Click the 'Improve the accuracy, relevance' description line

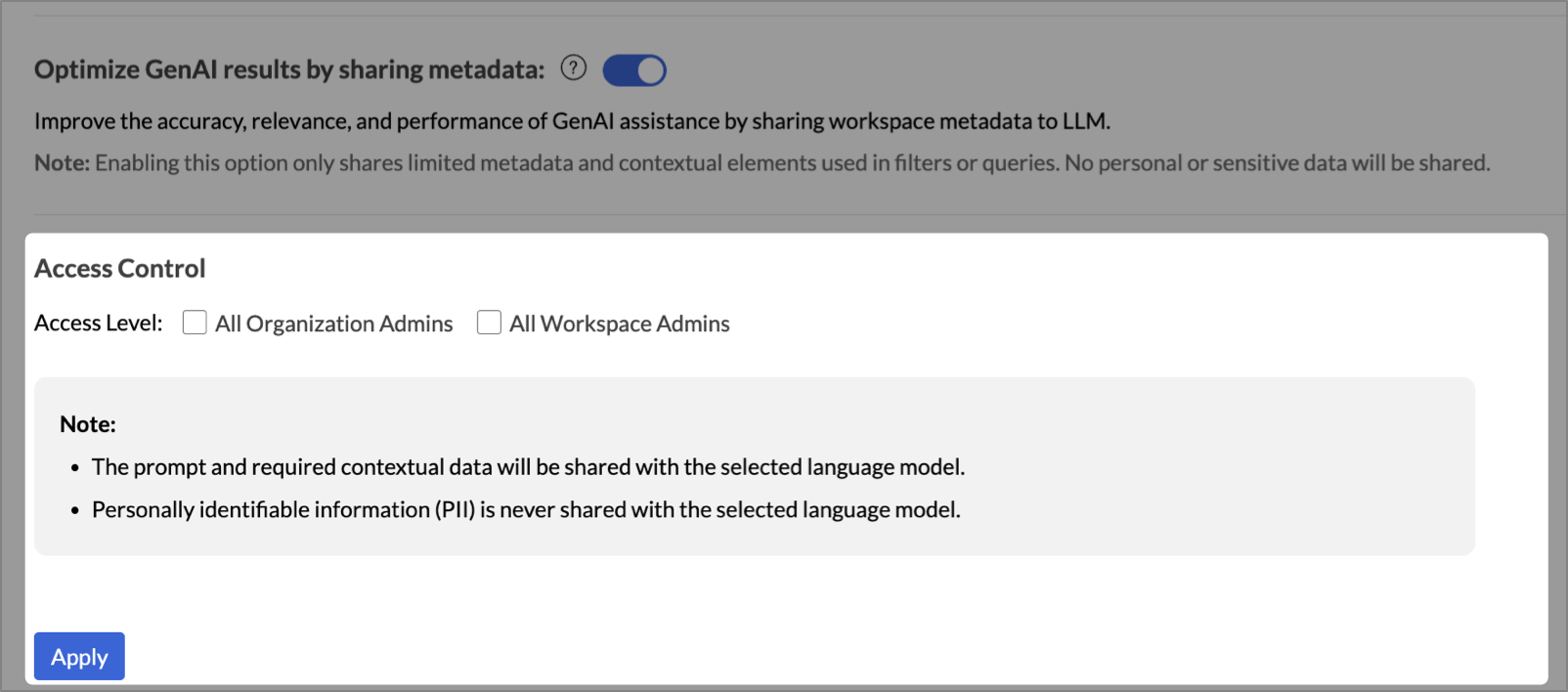(x=572, y=121)
